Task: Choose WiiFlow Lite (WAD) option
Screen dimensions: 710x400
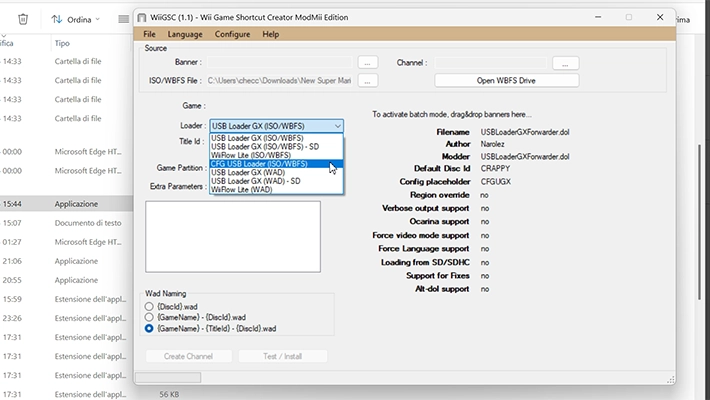Action: point(276,190)
